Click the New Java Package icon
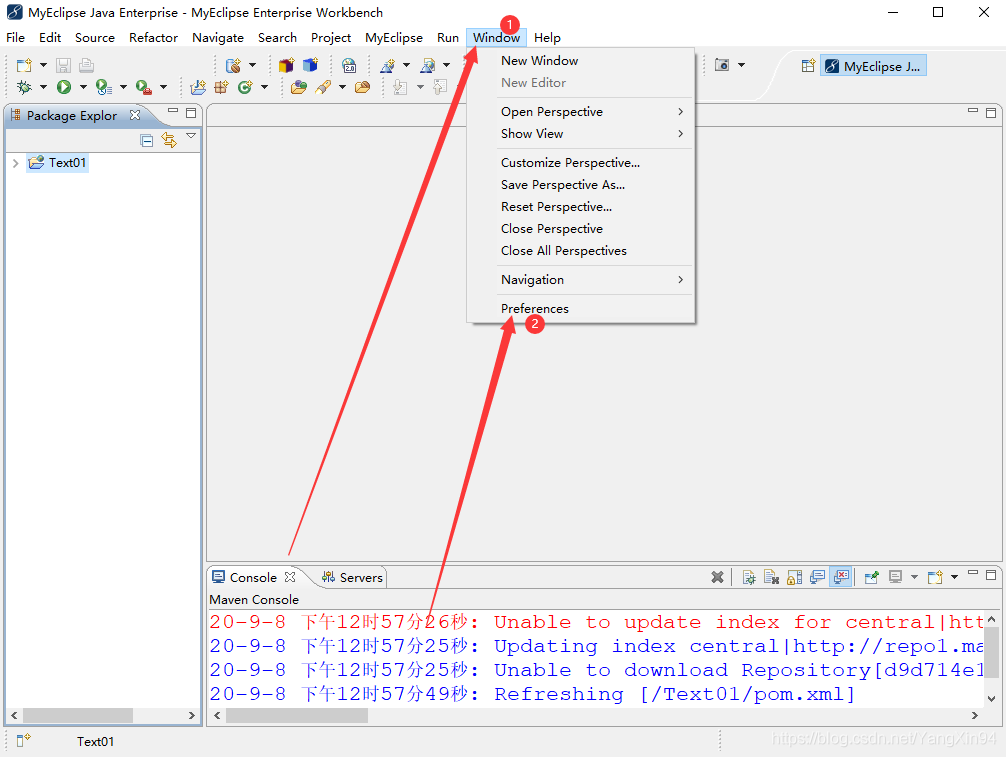This screenshot has height=757, width=1006. tap(221, 87)
